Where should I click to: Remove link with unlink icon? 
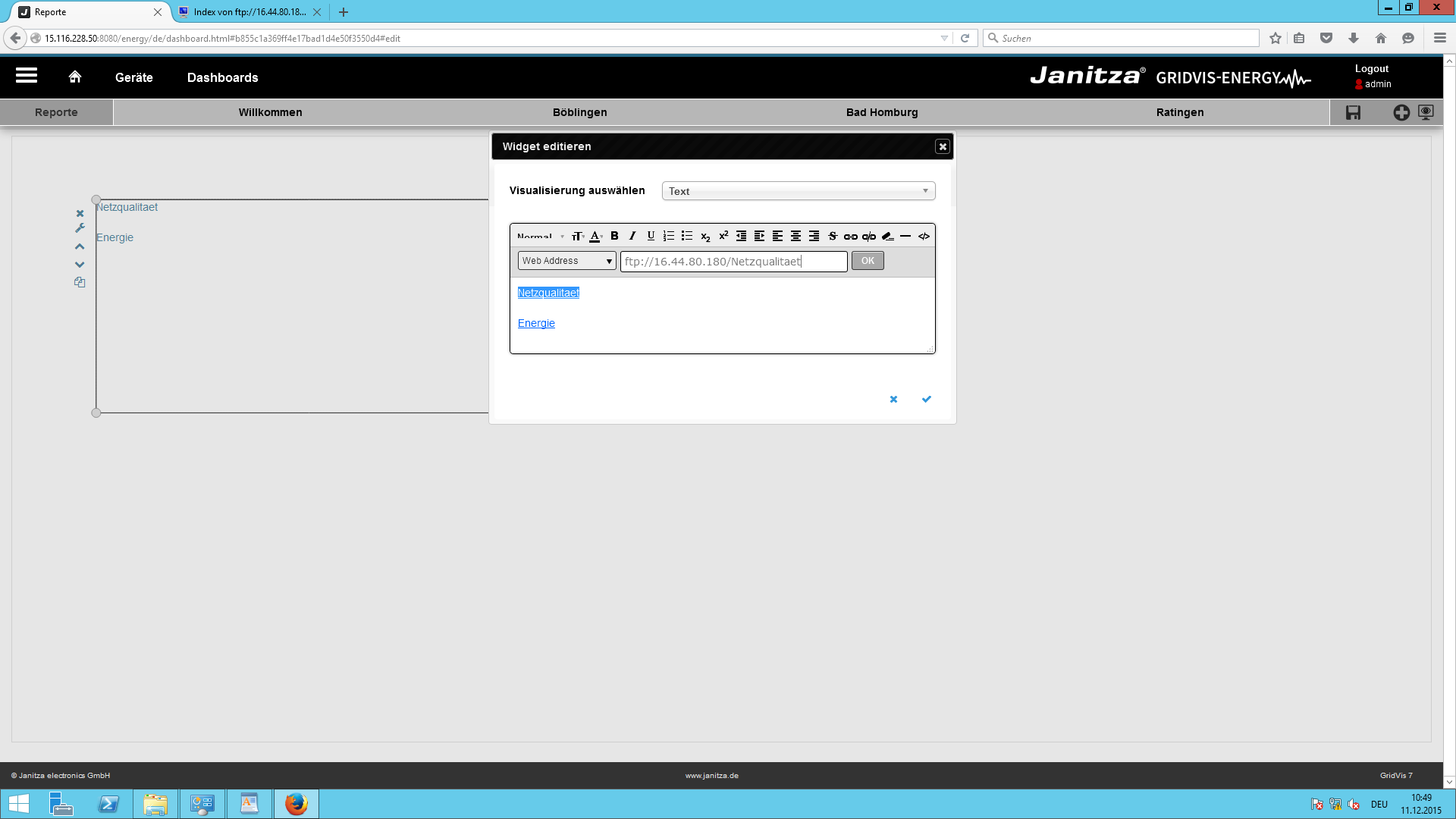click(869, 236)
